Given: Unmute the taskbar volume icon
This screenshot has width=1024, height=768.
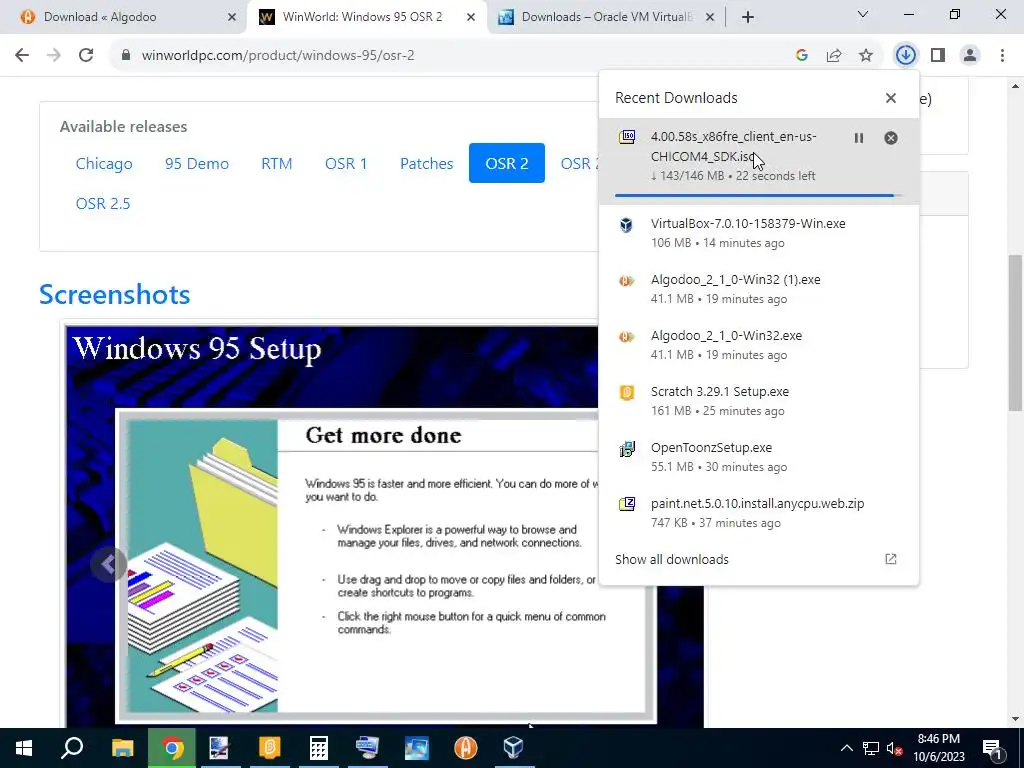Looking at the screenshot, I should coord(895,748).
